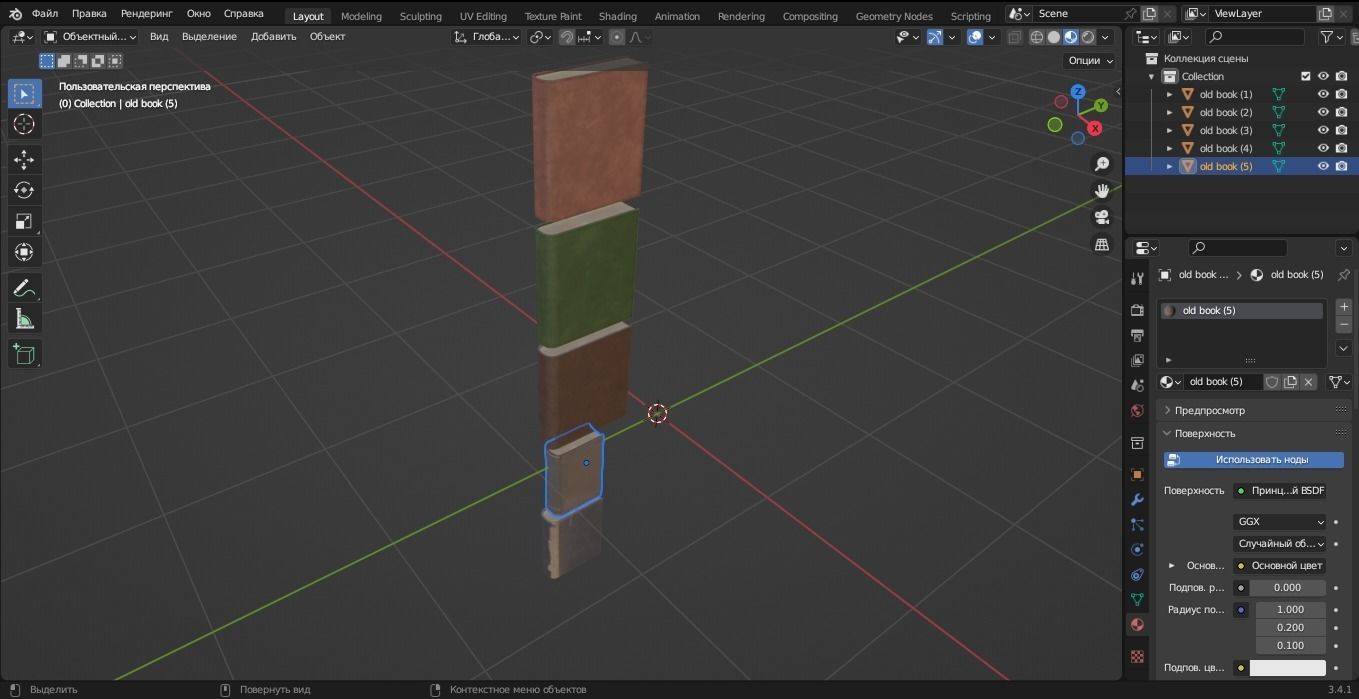Switch to the Shading workspace tab

point(617,16)
